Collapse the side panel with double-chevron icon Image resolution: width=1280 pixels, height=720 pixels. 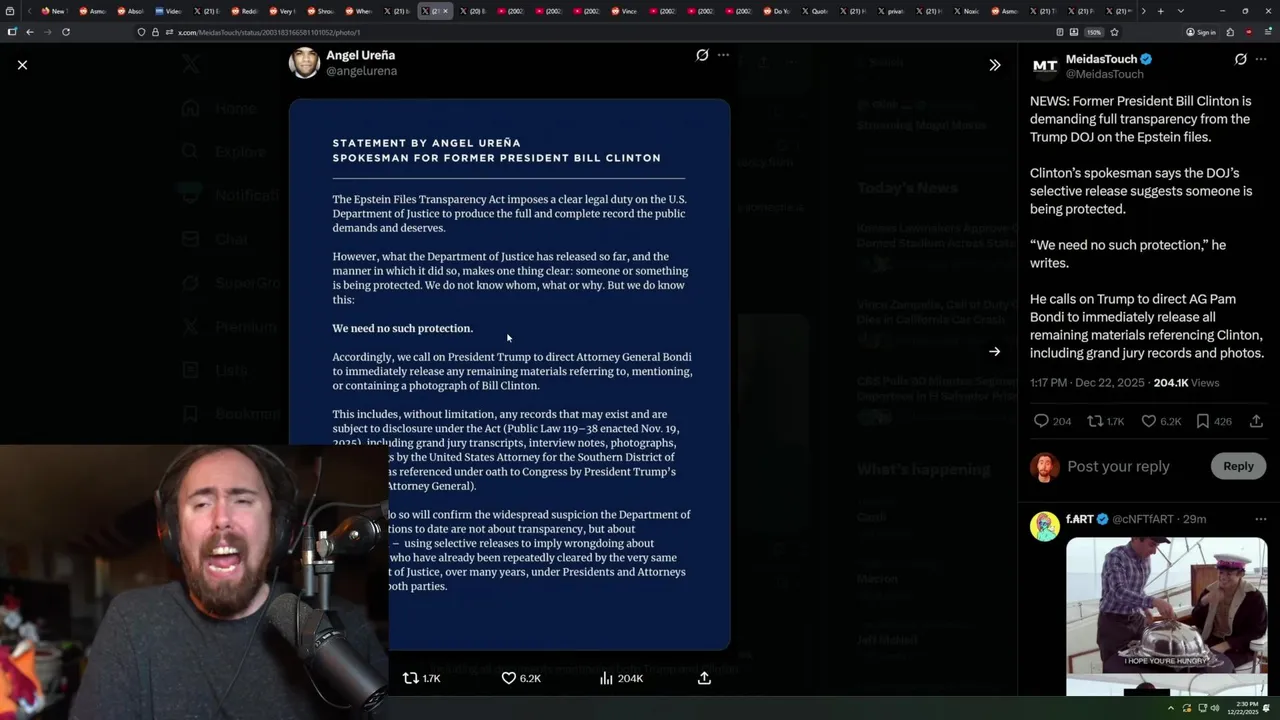(994, 65)
